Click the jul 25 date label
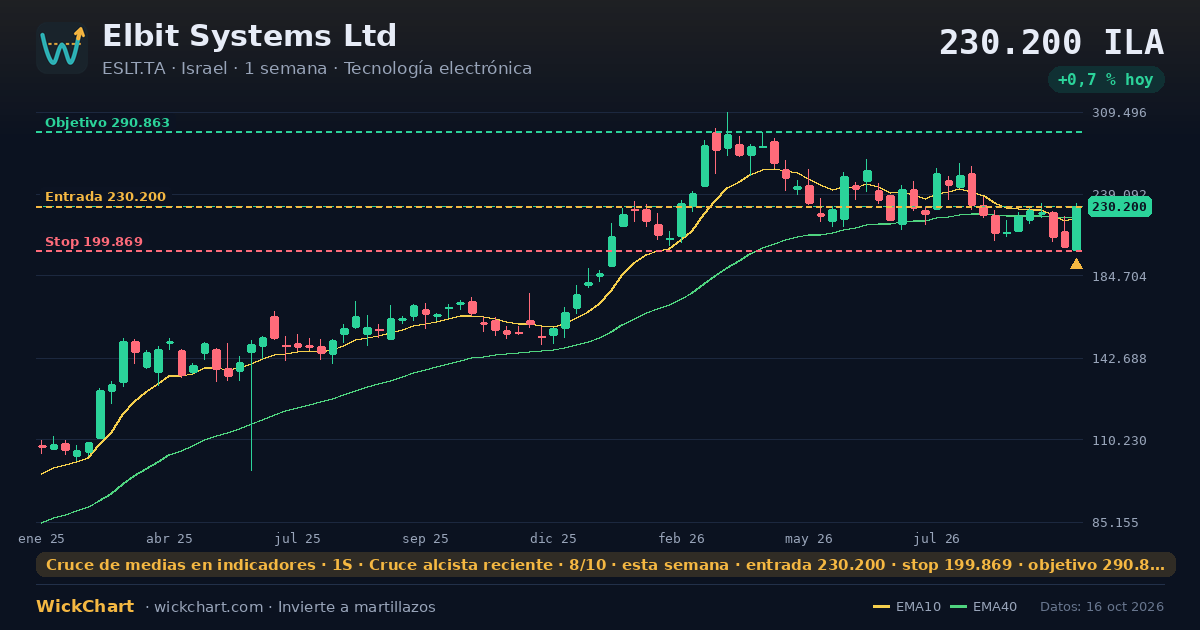The height and width of the screenshot is (630, 1200). click(x=298, y=538)
